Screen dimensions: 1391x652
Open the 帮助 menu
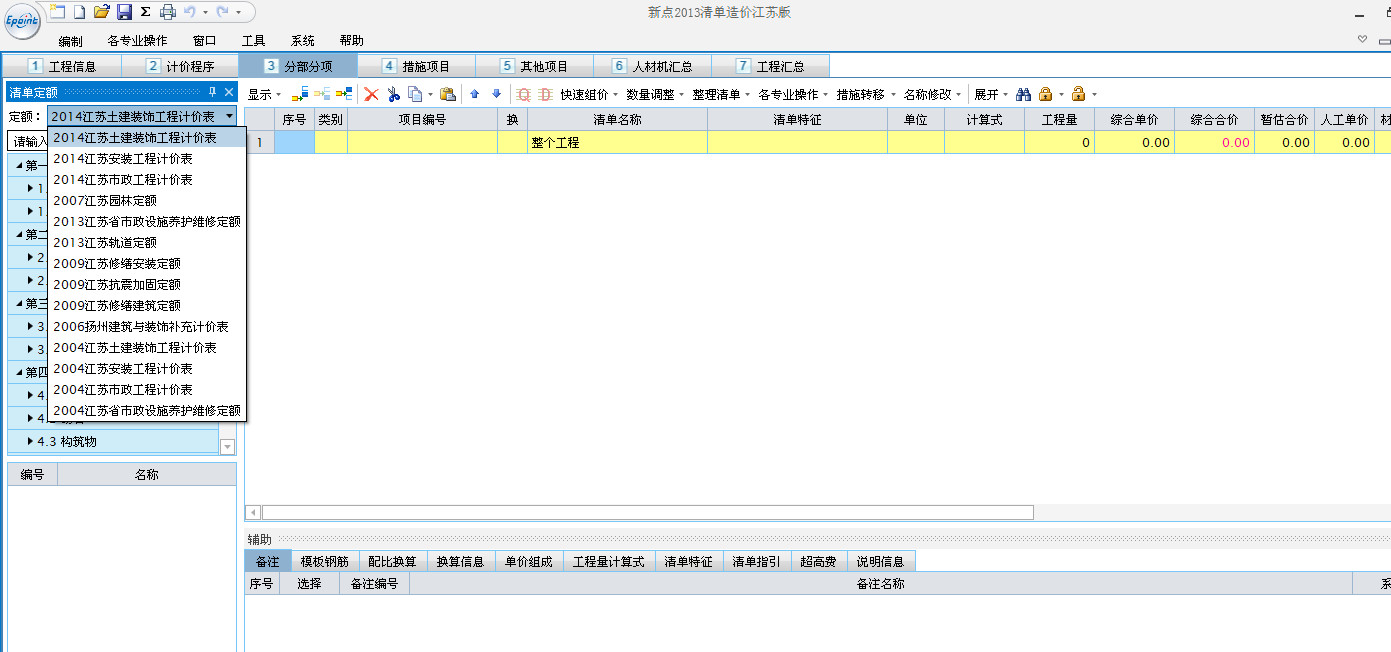pyautogui.click(x=351, y=41)
